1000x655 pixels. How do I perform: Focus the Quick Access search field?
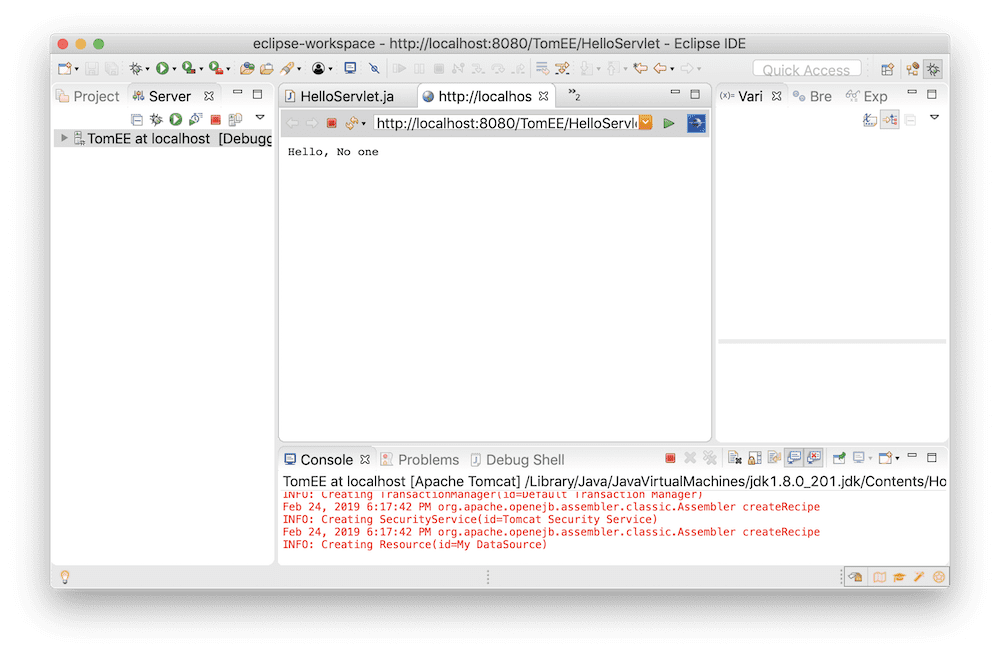807,69
